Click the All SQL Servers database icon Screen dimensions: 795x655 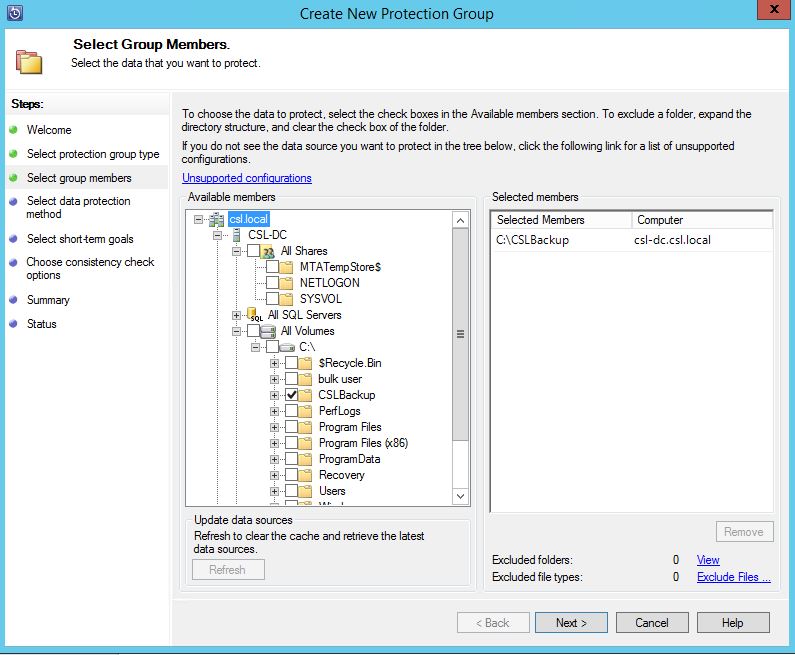click(x=255, y=315)
